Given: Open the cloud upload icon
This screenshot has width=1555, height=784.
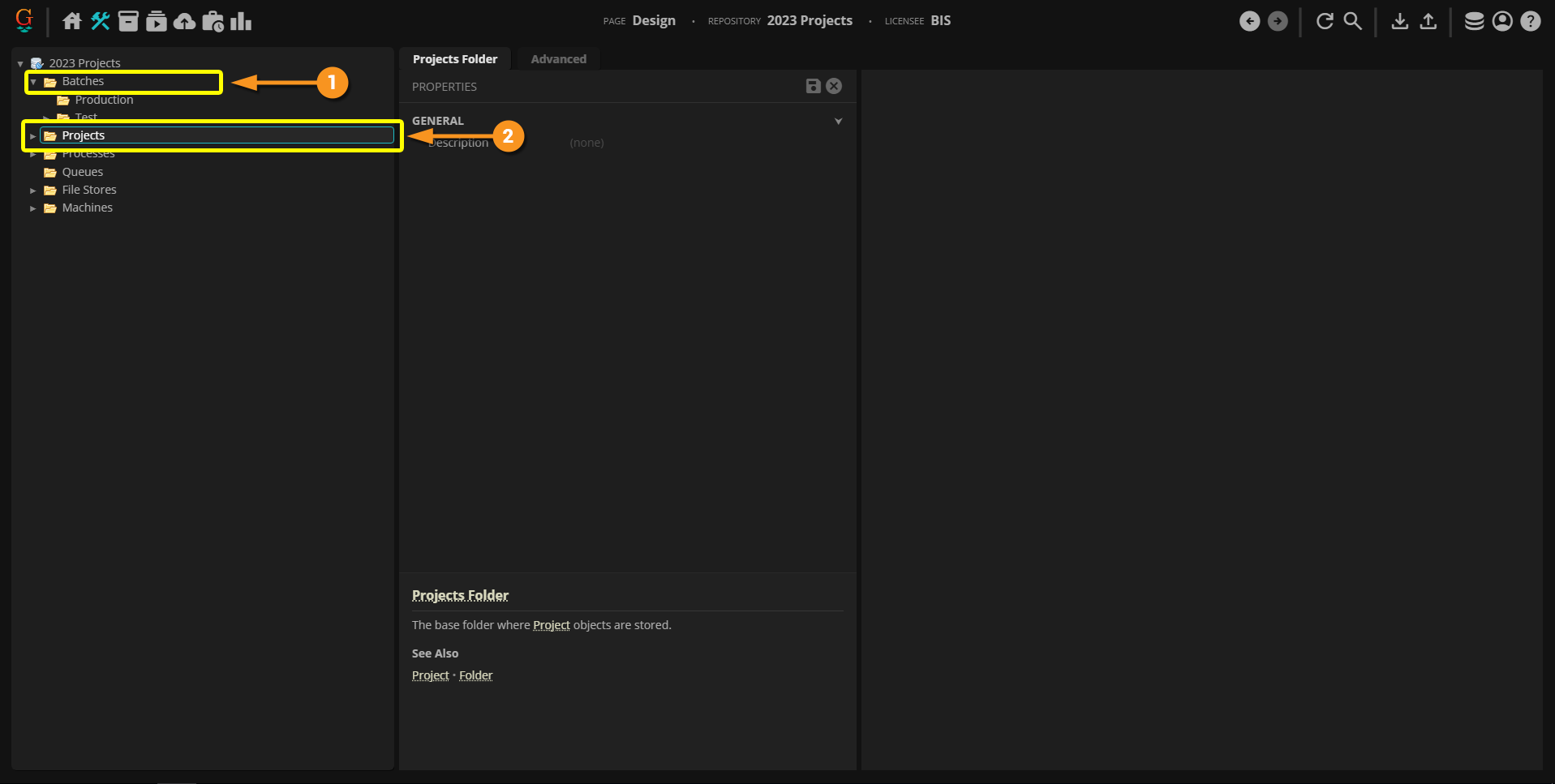Looking at the screenshot, I should 185,21.
